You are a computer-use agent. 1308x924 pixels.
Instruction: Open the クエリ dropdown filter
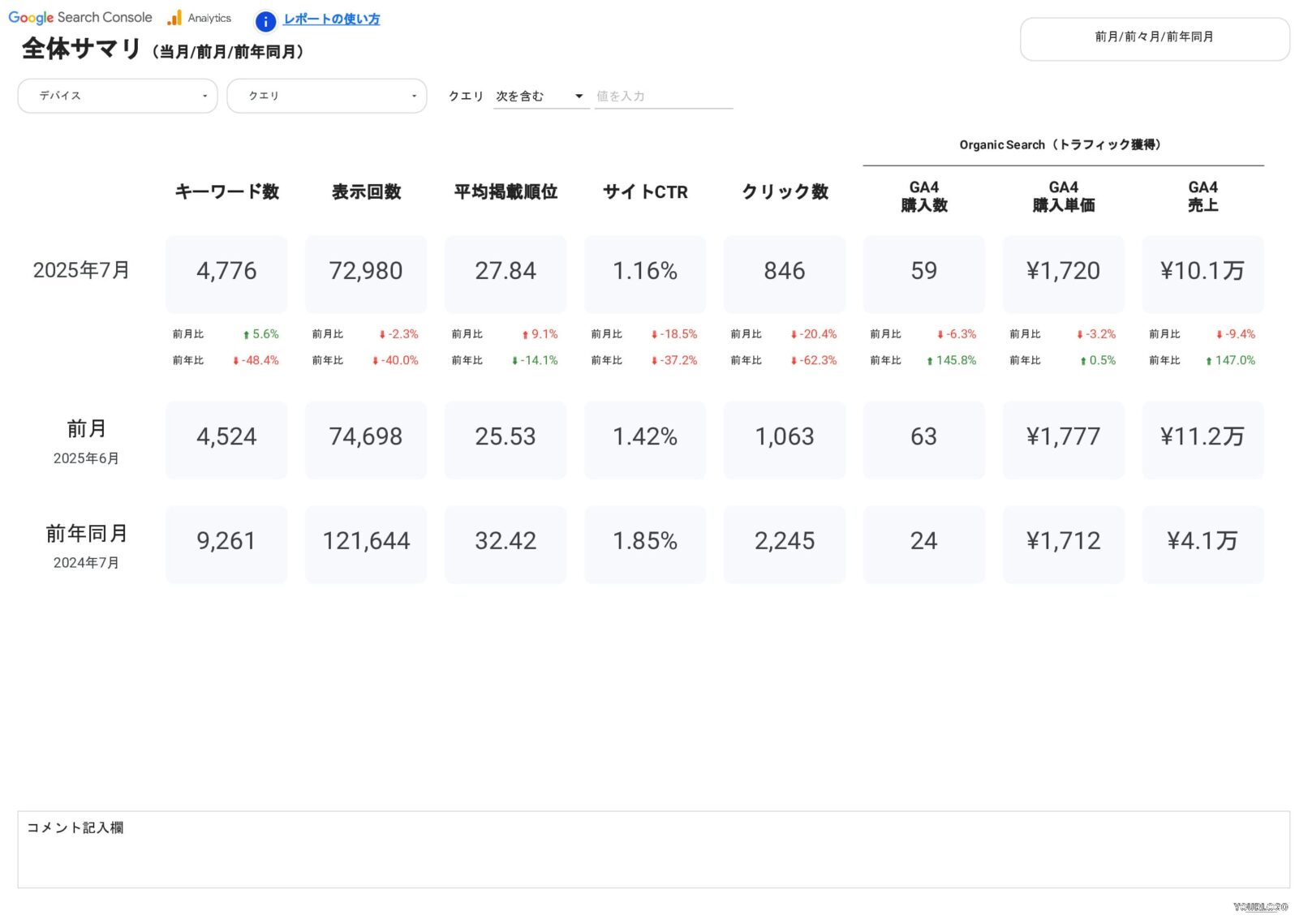(x=326, y=96)
